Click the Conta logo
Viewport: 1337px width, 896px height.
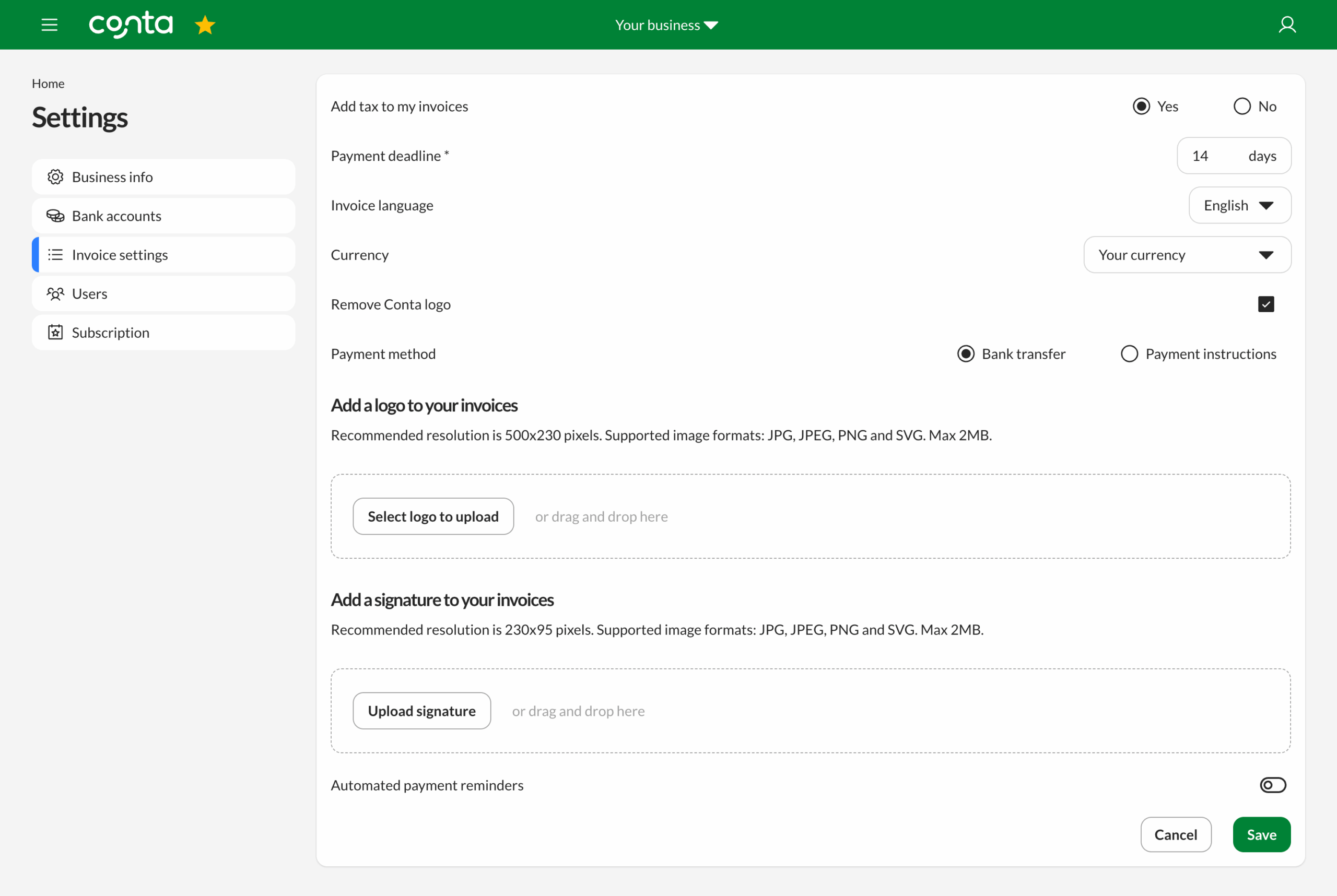coord(131,25)
